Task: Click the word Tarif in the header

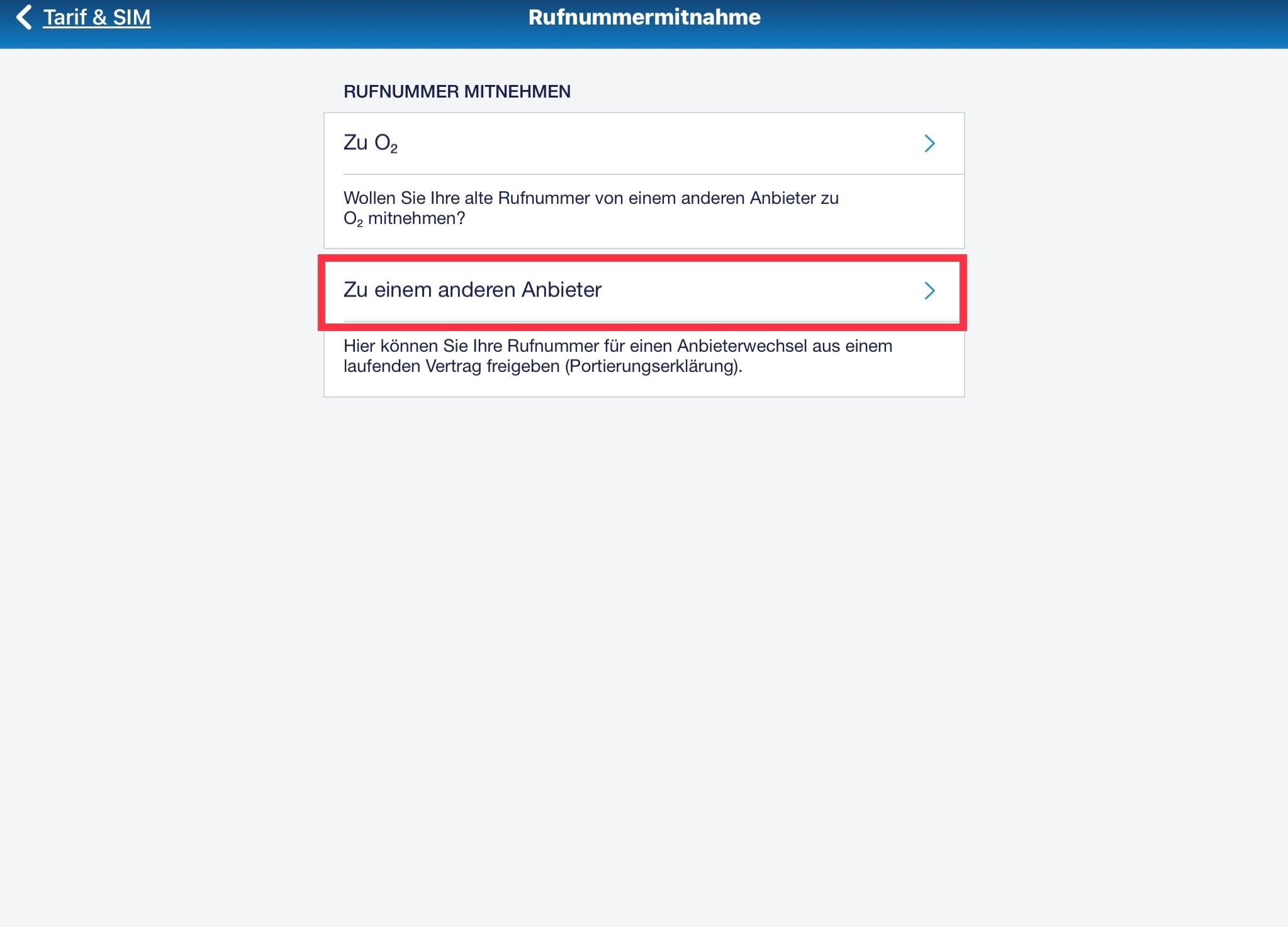Action: point(65,18)
